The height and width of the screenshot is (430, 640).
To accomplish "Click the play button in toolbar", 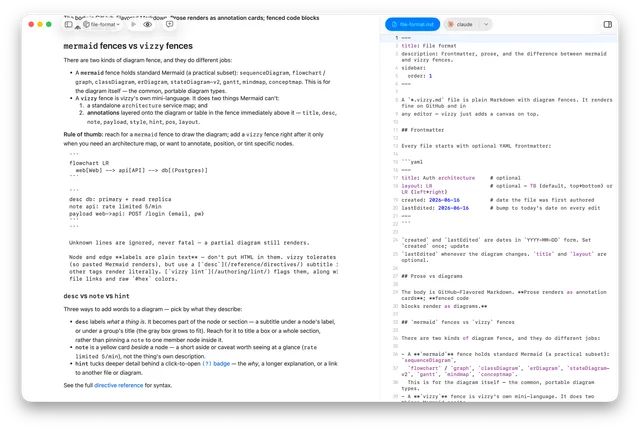I will 133,24.
